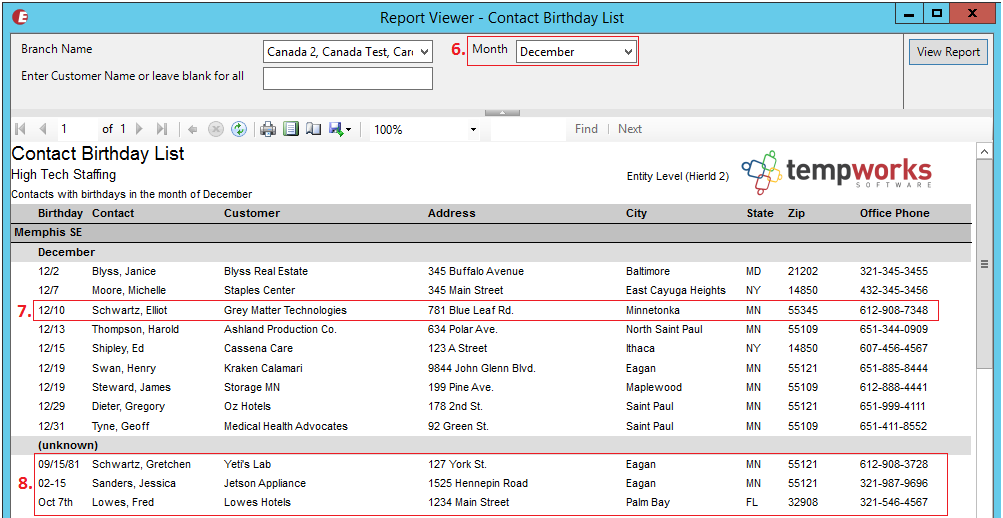Maximize the Report Viewer window
This screenshot has width=1003, height=518.
click(937, 13)
